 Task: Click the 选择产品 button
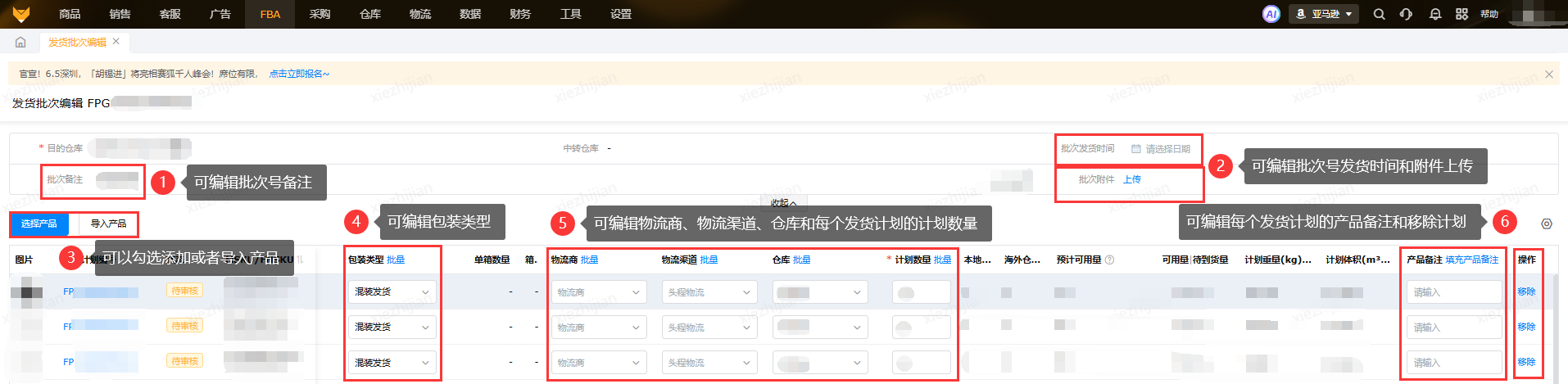[39, 224]
